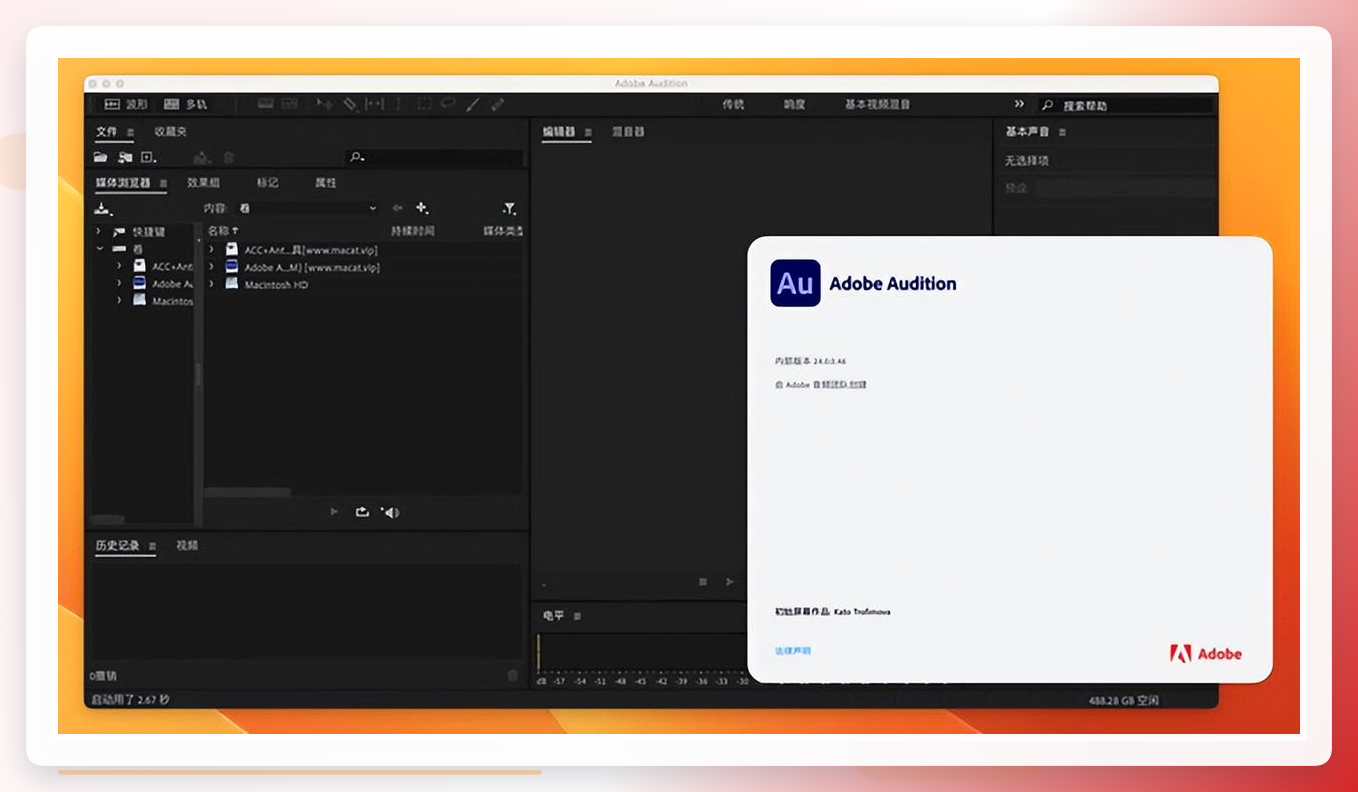This screenshot has height=792, width=1358.
Task: Click the Play preview button in Media Browser
Action: click(x=334, y=512)
